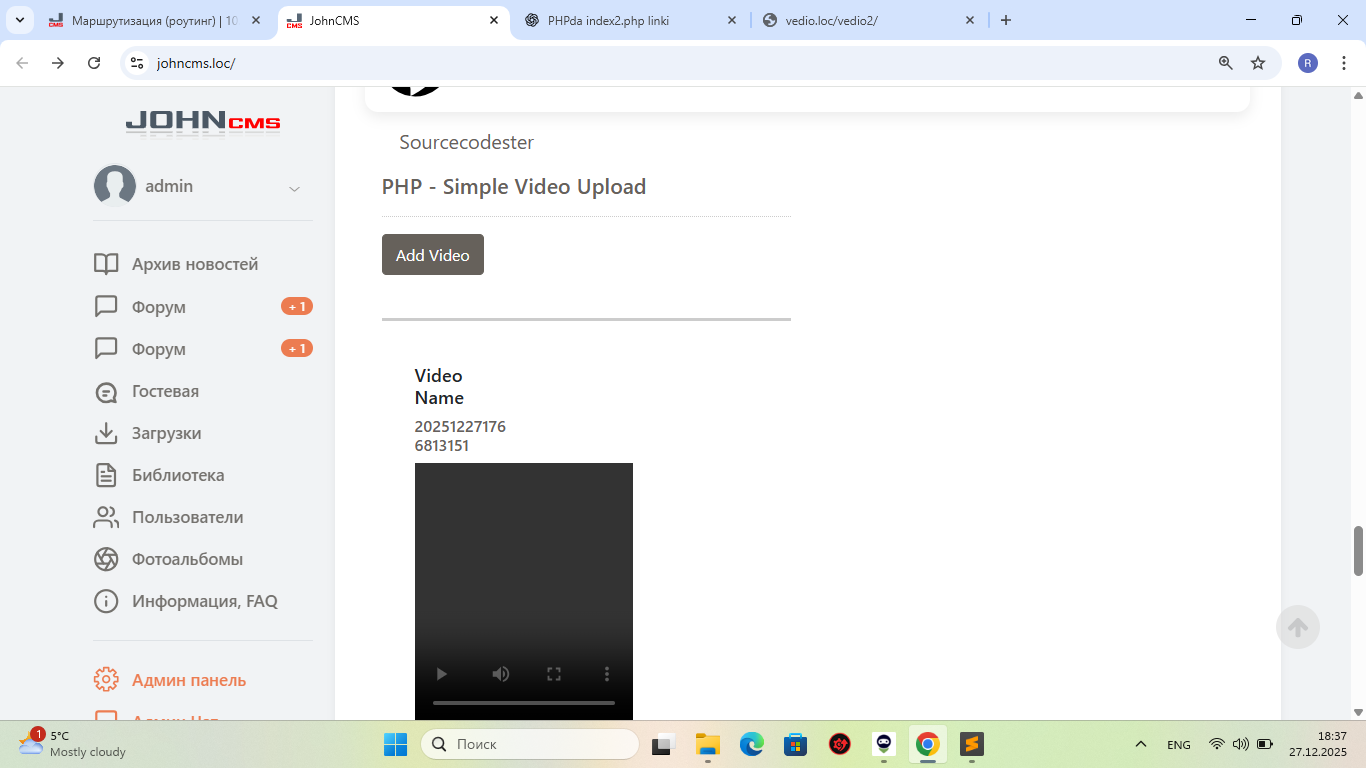This screenshot has height=768, width=1366.
Task: Open Microsoft Store from the taskbar
Action: (x=796, y=744)
